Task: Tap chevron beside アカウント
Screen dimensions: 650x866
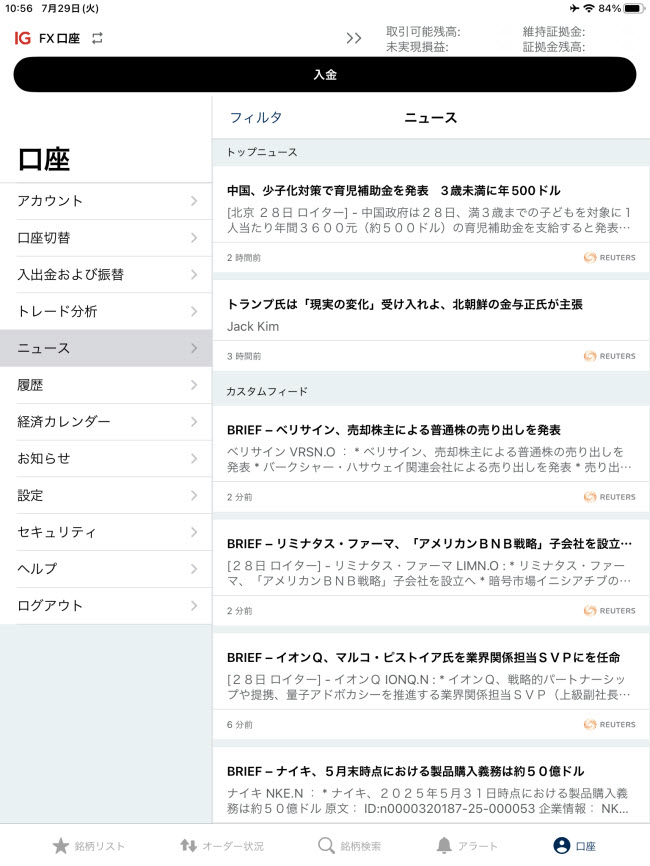Action: [x=194, y=201]
